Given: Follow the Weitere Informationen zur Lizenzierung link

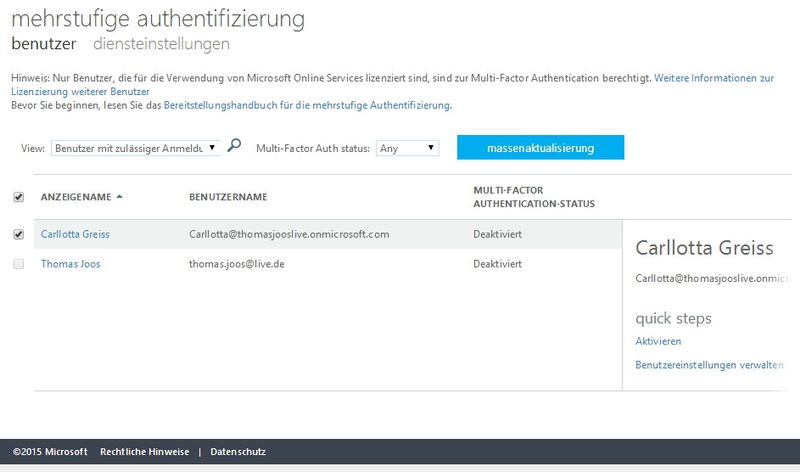Looking at the screenshot, I should [x=714, y=77].
